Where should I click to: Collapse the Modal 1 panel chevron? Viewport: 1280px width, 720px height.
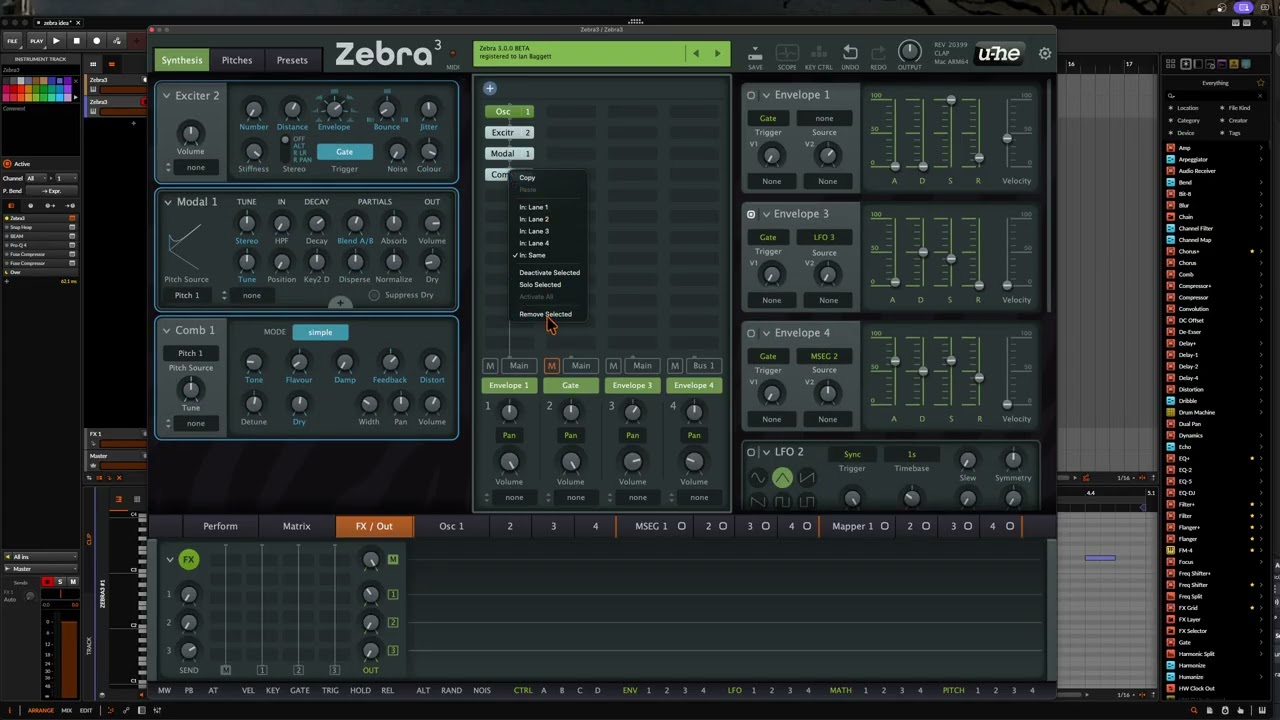[x=167, y=202]
